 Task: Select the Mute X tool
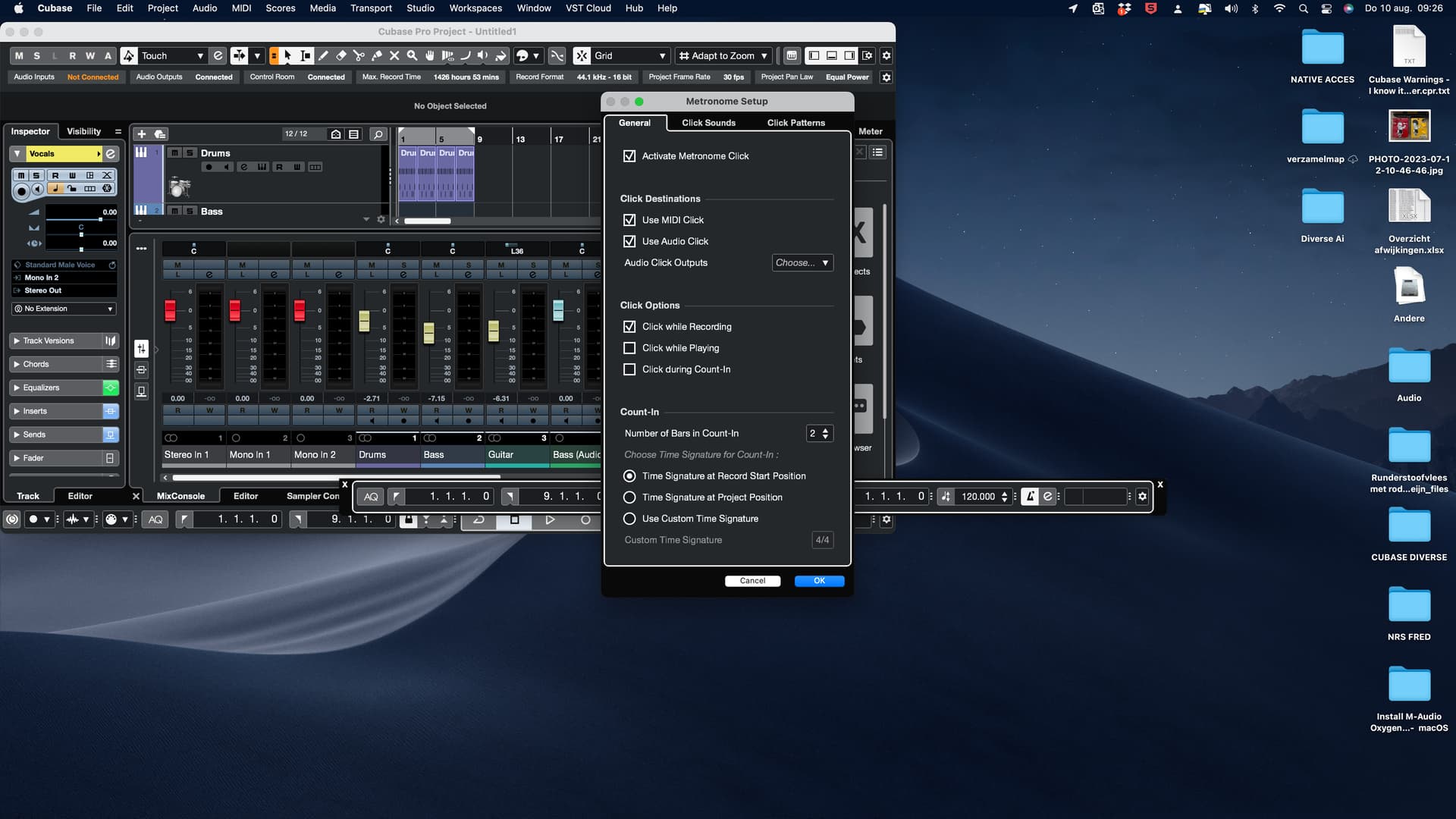(394, 55)
